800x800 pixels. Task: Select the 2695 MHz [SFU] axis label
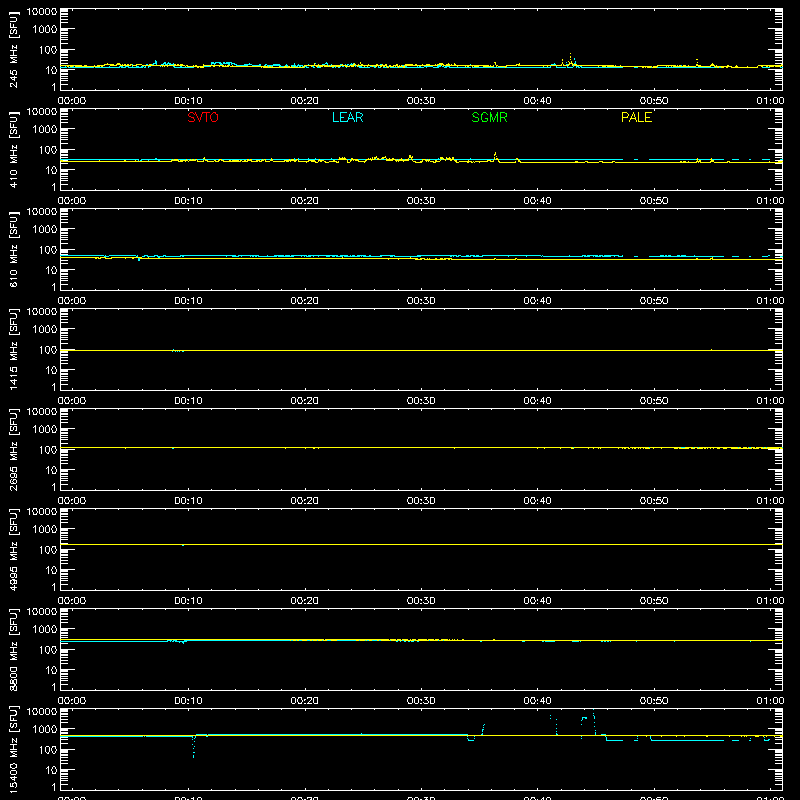coord(13,449)
